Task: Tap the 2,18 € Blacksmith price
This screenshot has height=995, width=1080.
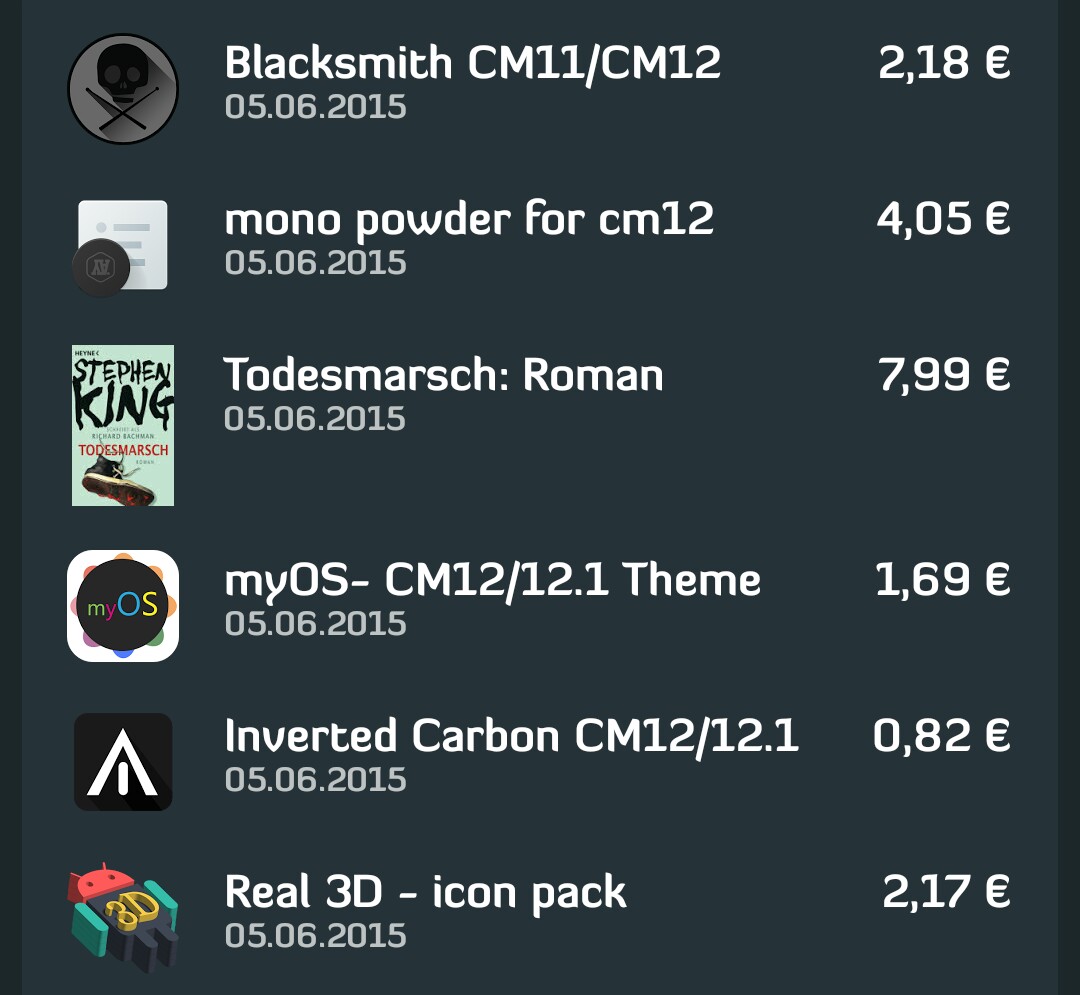Action: tap(944, 64)
